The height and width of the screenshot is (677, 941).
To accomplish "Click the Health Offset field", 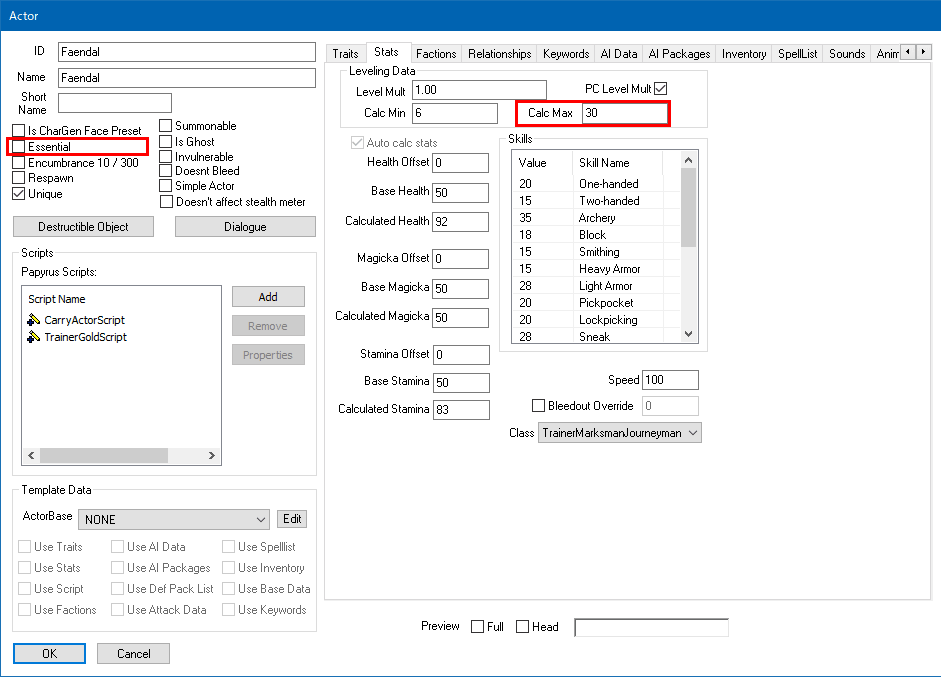I will pos(461,163).
